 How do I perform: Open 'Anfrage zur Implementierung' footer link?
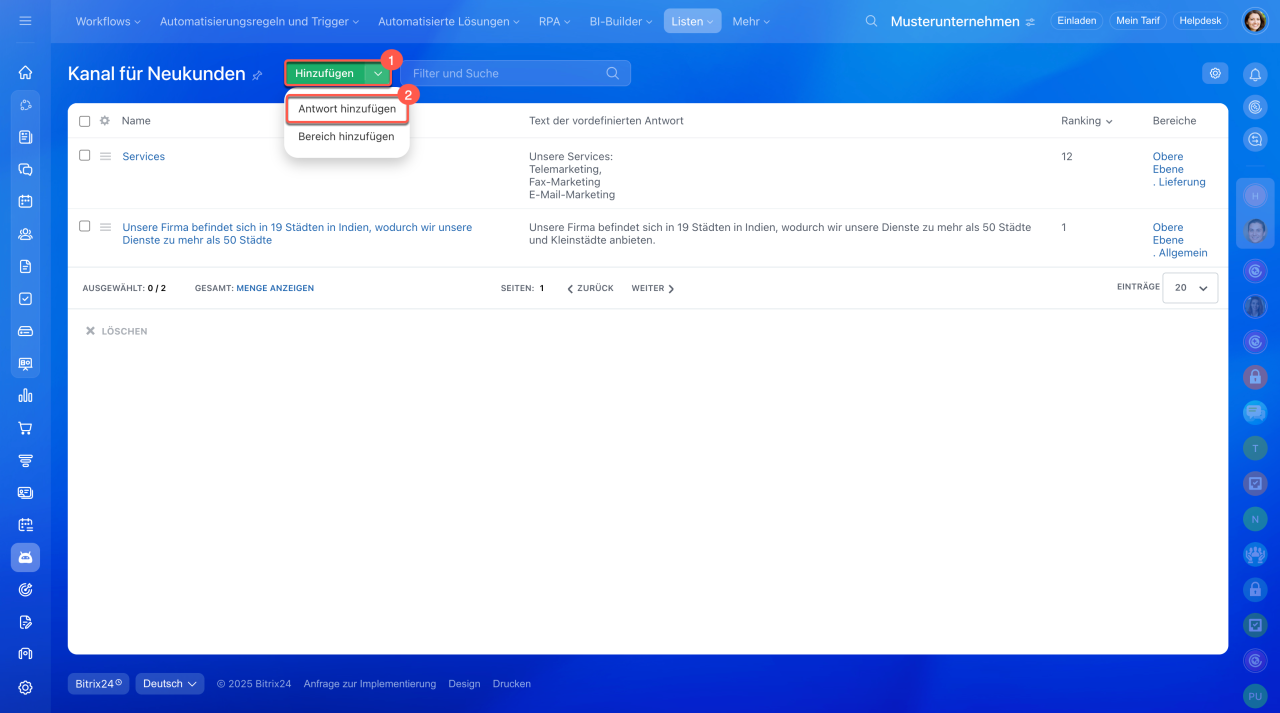click(370, 684)
